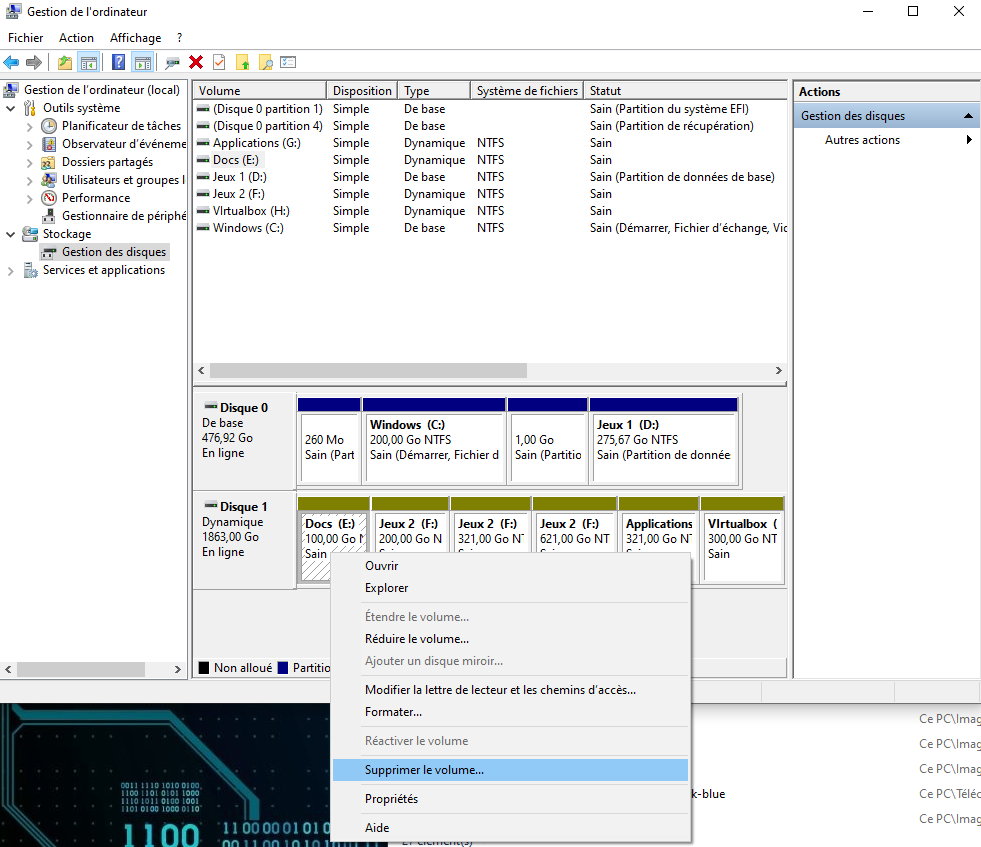The width and height of the screenshot is (981, 847).
Task: Choose Supprimer le volume from context menu
Action: click(424, 770)
